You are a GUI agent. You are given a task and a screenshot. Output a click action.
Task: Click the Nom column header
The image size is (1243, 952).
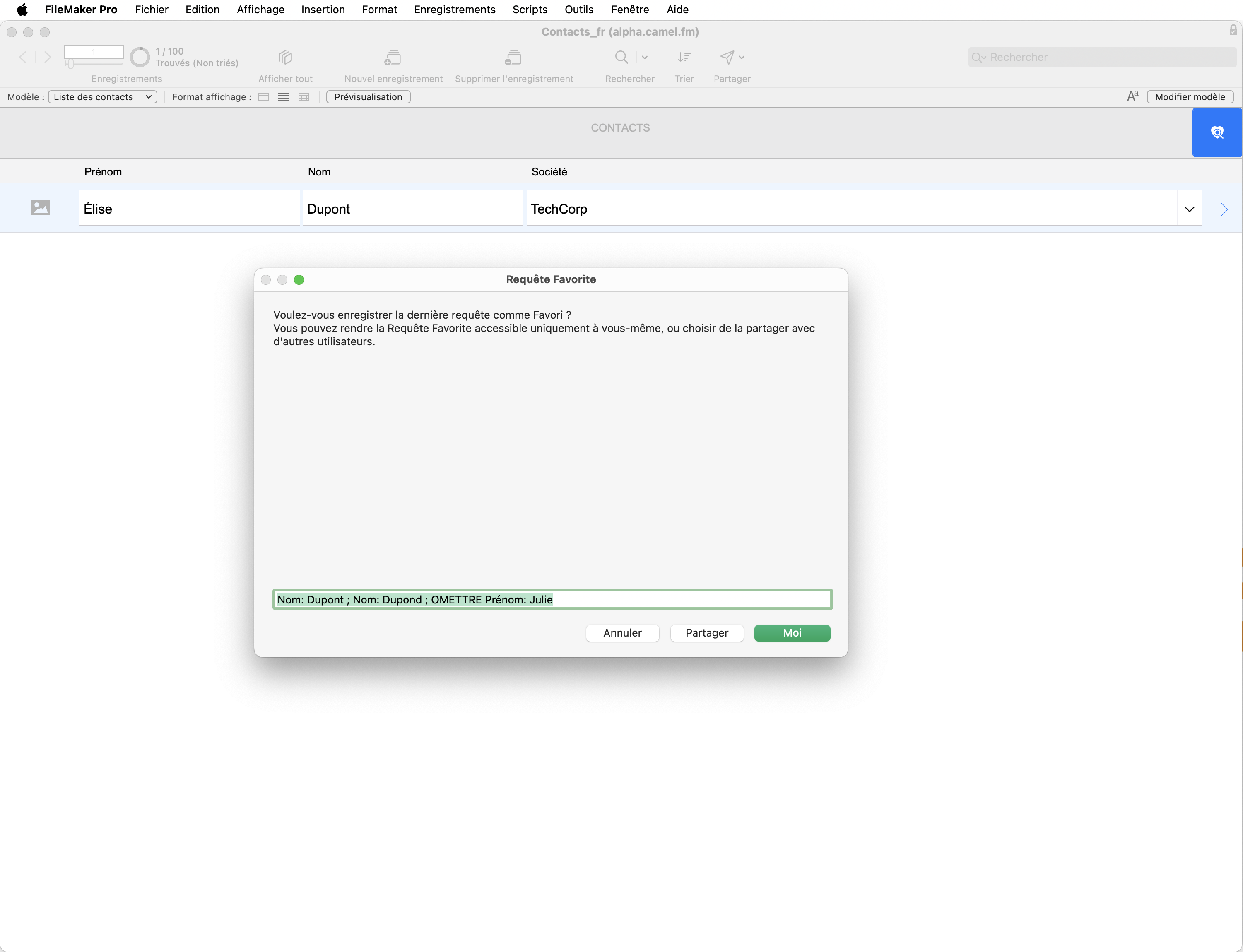click(319, 172)
